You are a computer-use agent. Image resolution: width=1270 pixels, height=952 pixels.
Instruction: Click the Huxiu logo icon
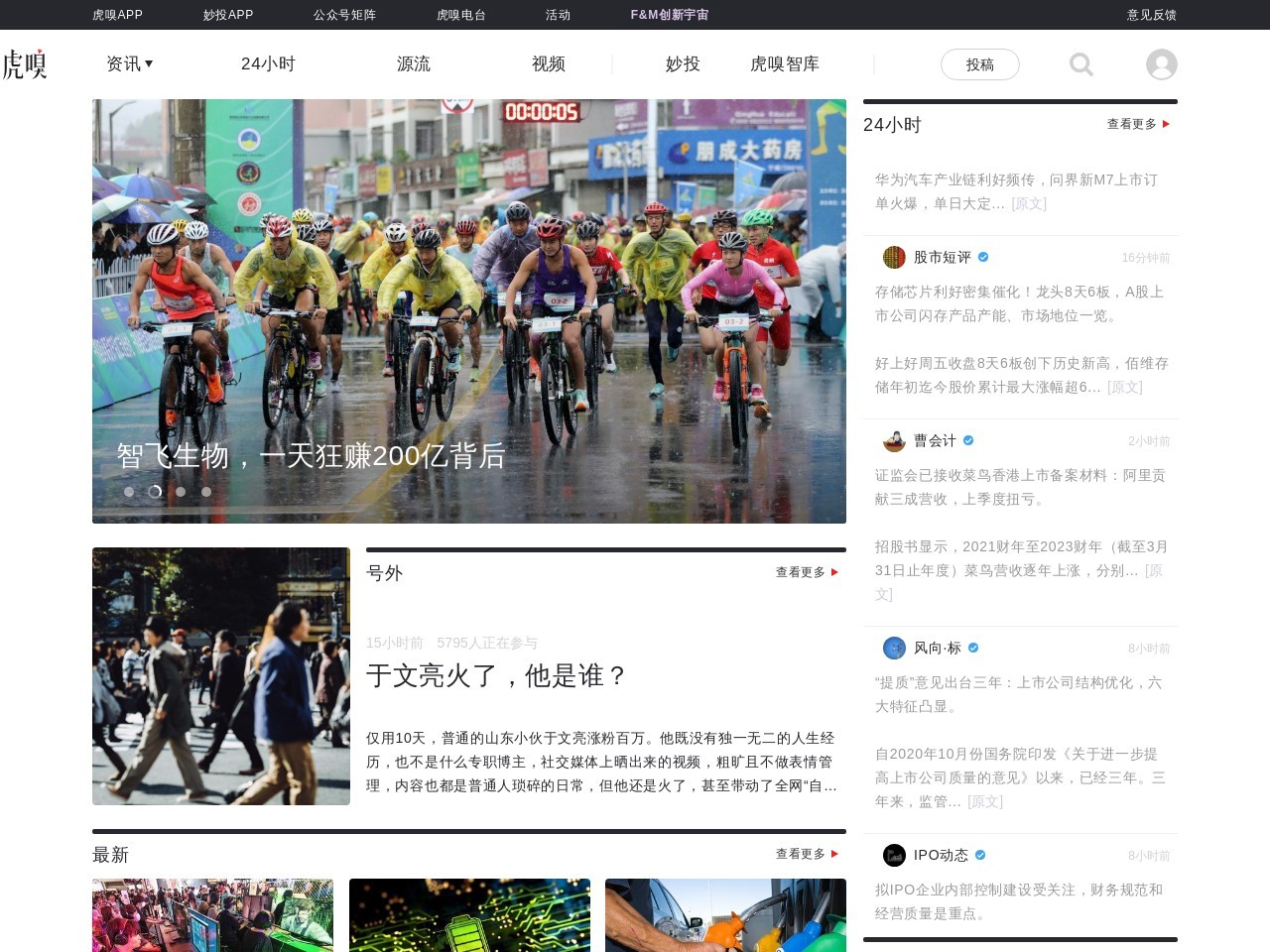pos(24,64)
